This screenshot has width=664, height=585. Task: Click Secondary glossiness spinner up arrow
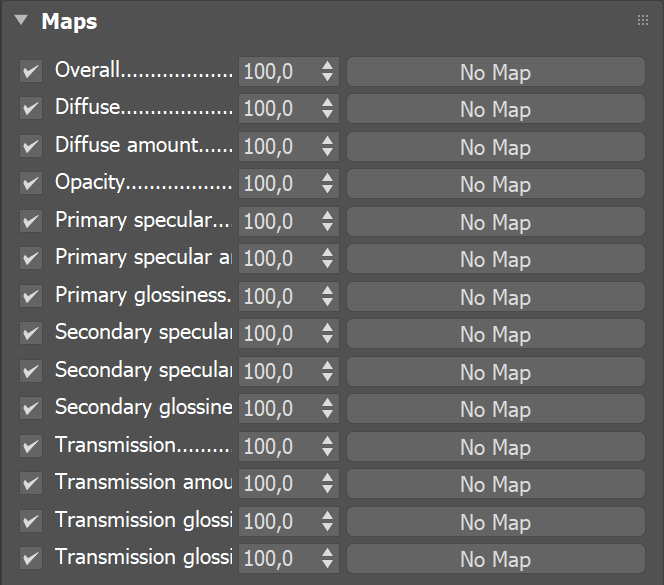pos(327,402)
